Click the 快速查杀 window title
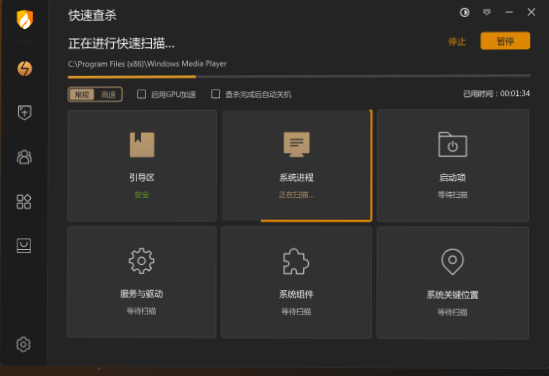 point(92,15)
